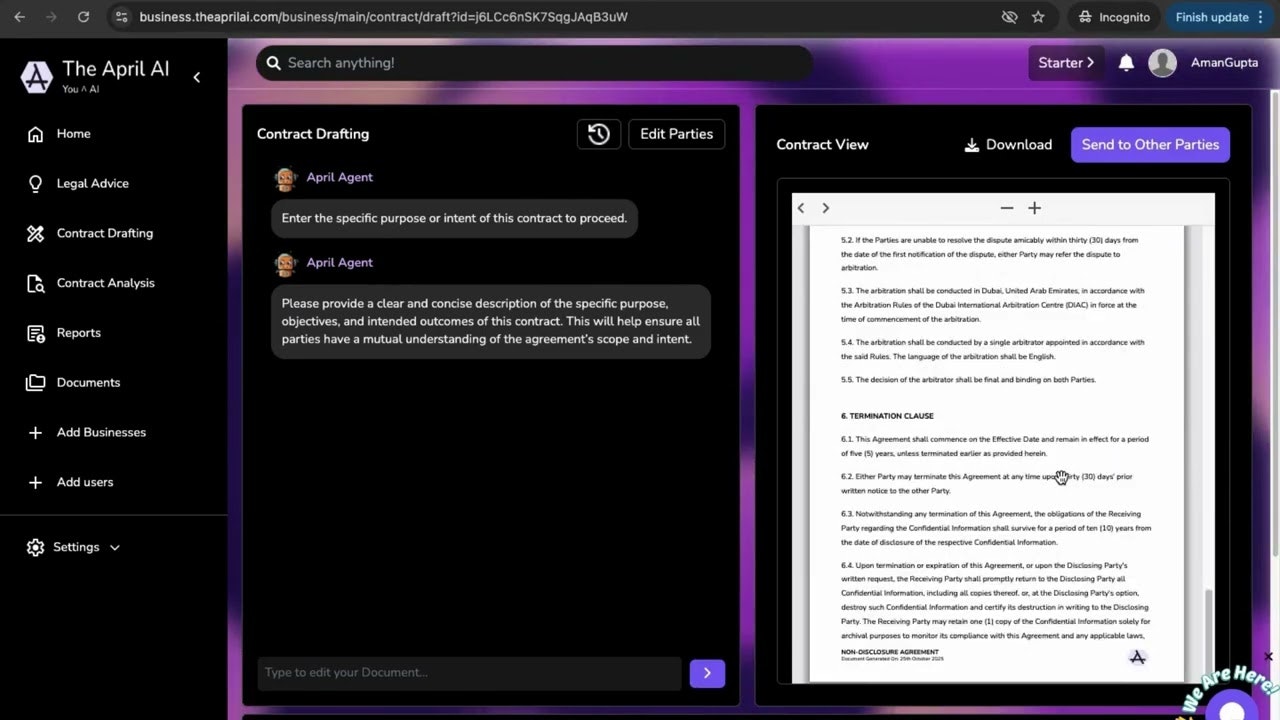Click the Search anything field
1280x720 pixels.
click(x=534, y=63)
